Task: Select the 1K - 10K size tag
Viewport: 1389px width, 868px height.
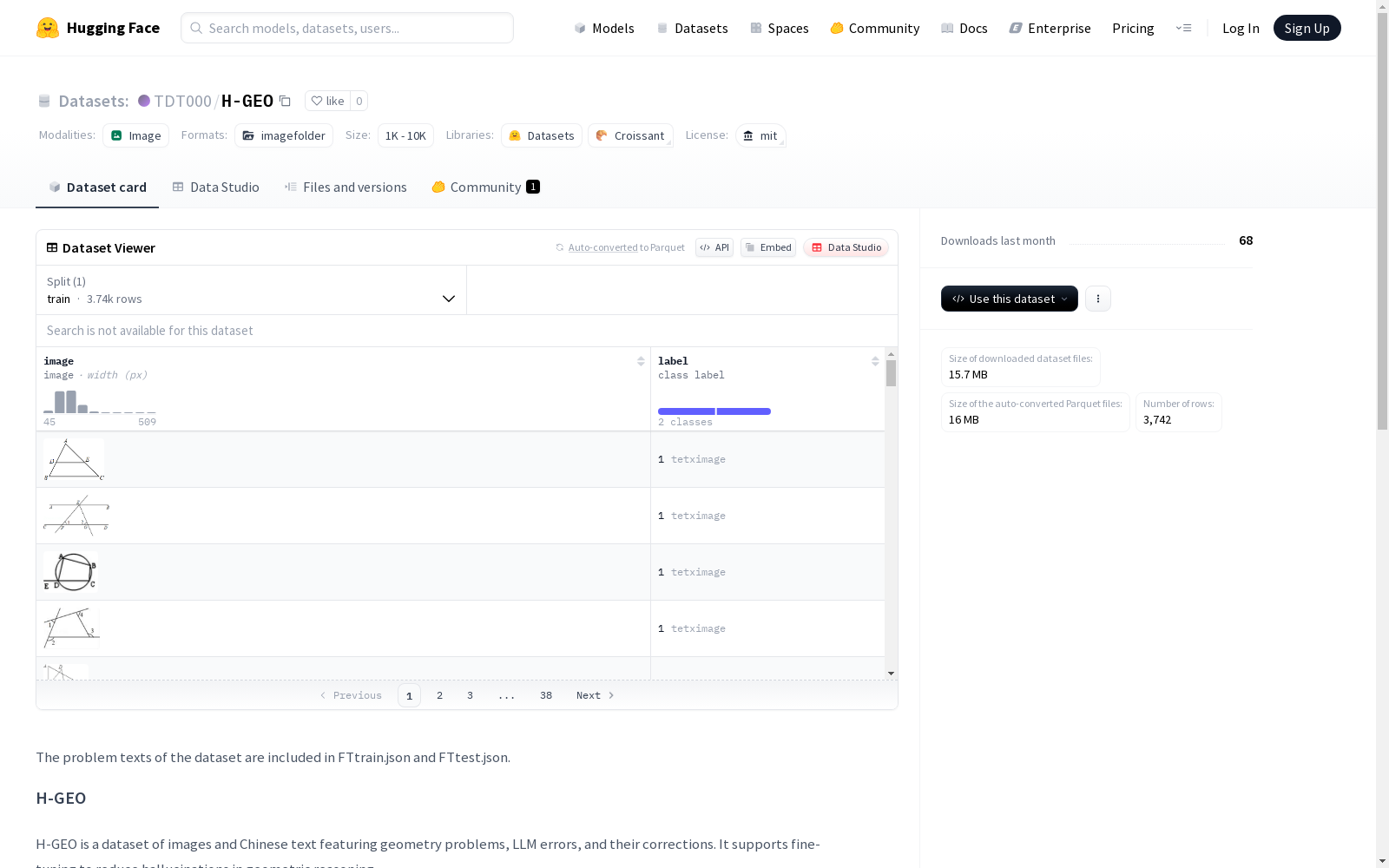Action: [405, 135]
